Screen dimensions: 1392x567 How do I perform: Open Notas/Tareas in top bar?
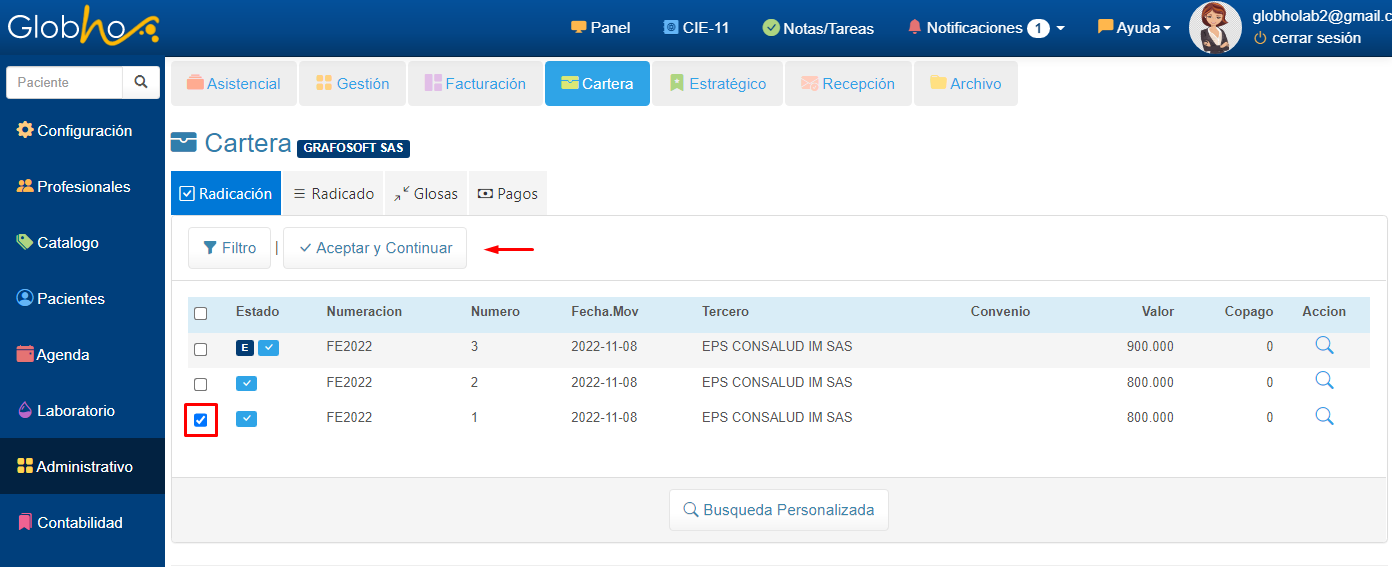818,28
